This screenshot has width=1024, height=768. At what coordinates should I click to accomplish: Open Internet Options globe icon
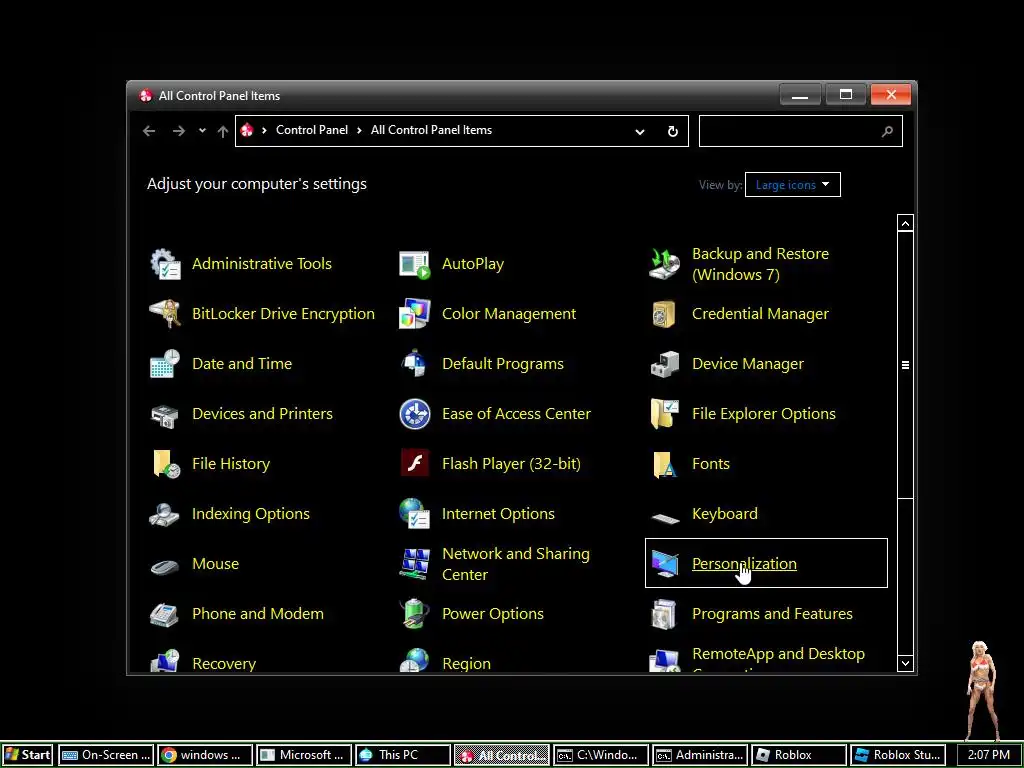click(x=415, y=514)
